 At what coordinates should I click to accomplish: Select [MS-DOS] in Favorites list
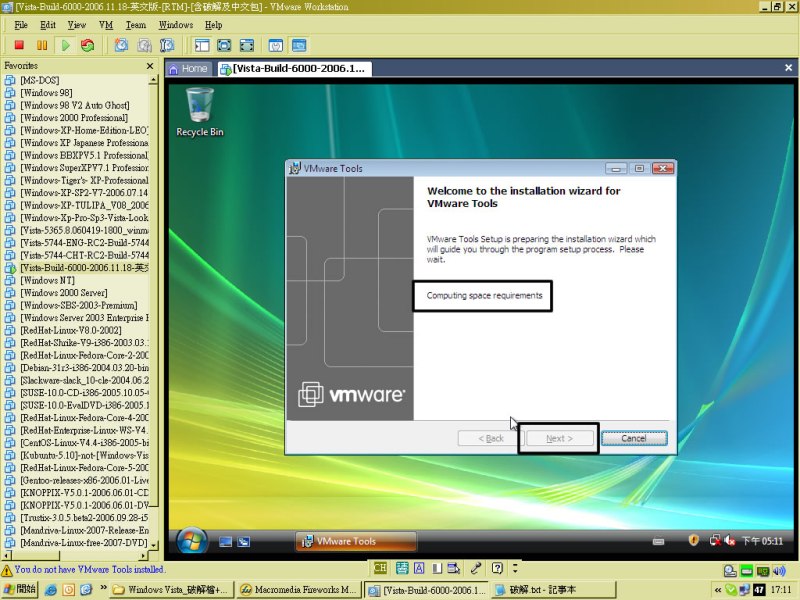coord(40,80)
